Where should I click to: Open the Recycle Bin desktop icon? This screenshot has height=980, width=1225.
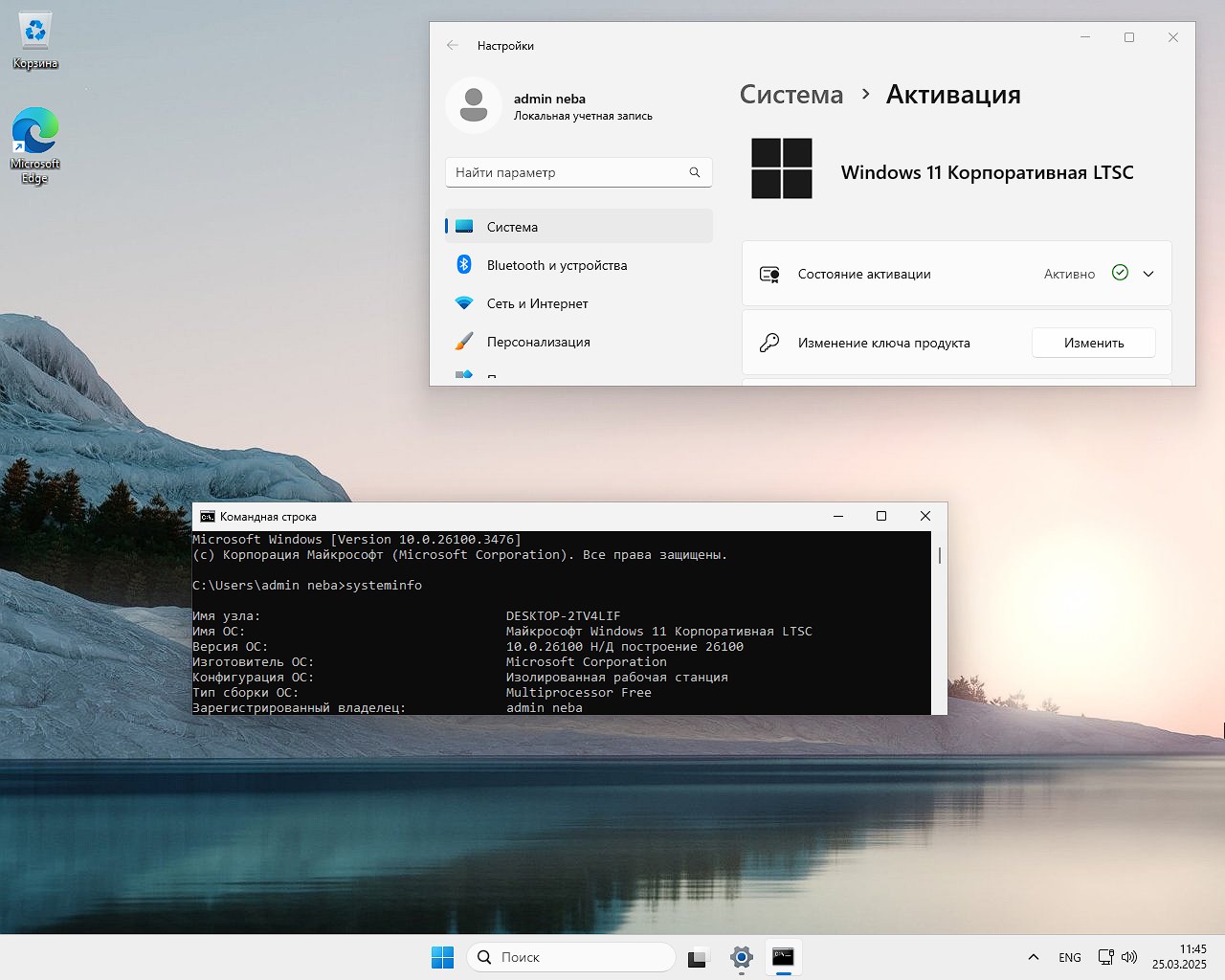click(35, 33)
